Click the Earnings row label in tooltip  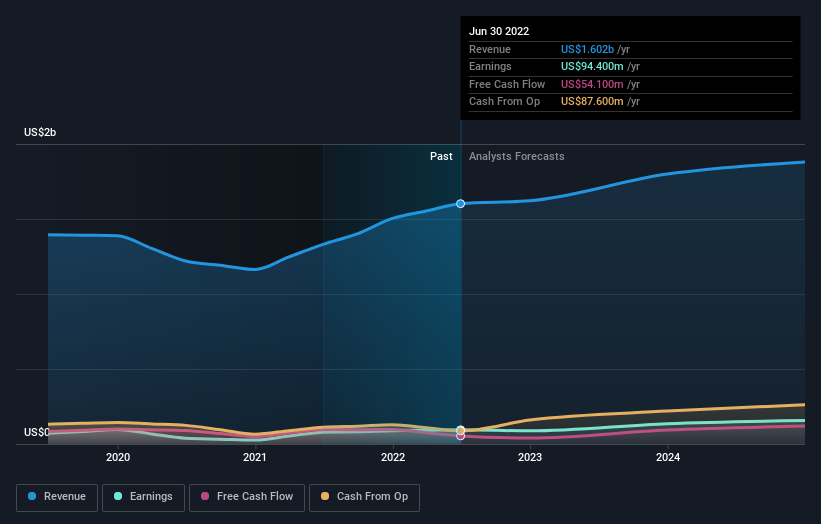click(x=490, y=66)
